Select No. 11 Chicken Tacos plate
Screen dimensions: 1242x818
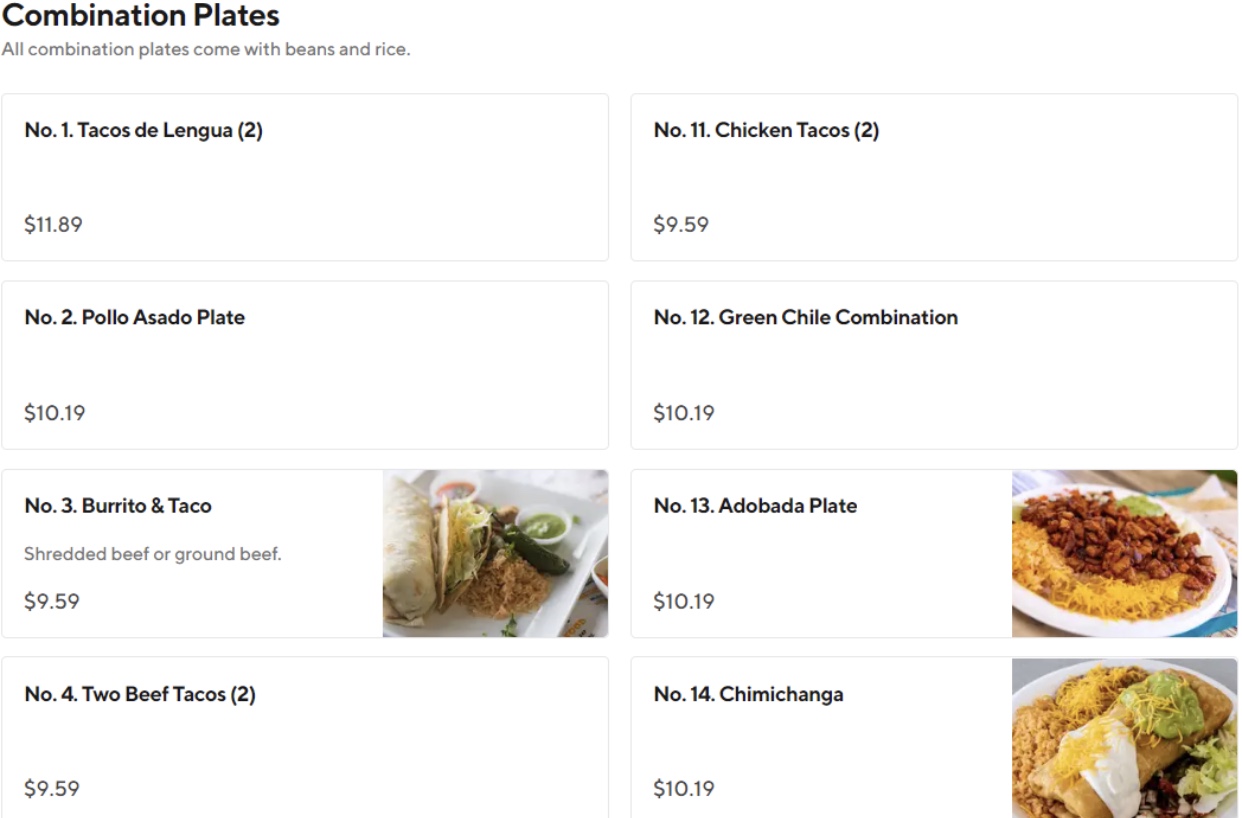click(766, 130)
